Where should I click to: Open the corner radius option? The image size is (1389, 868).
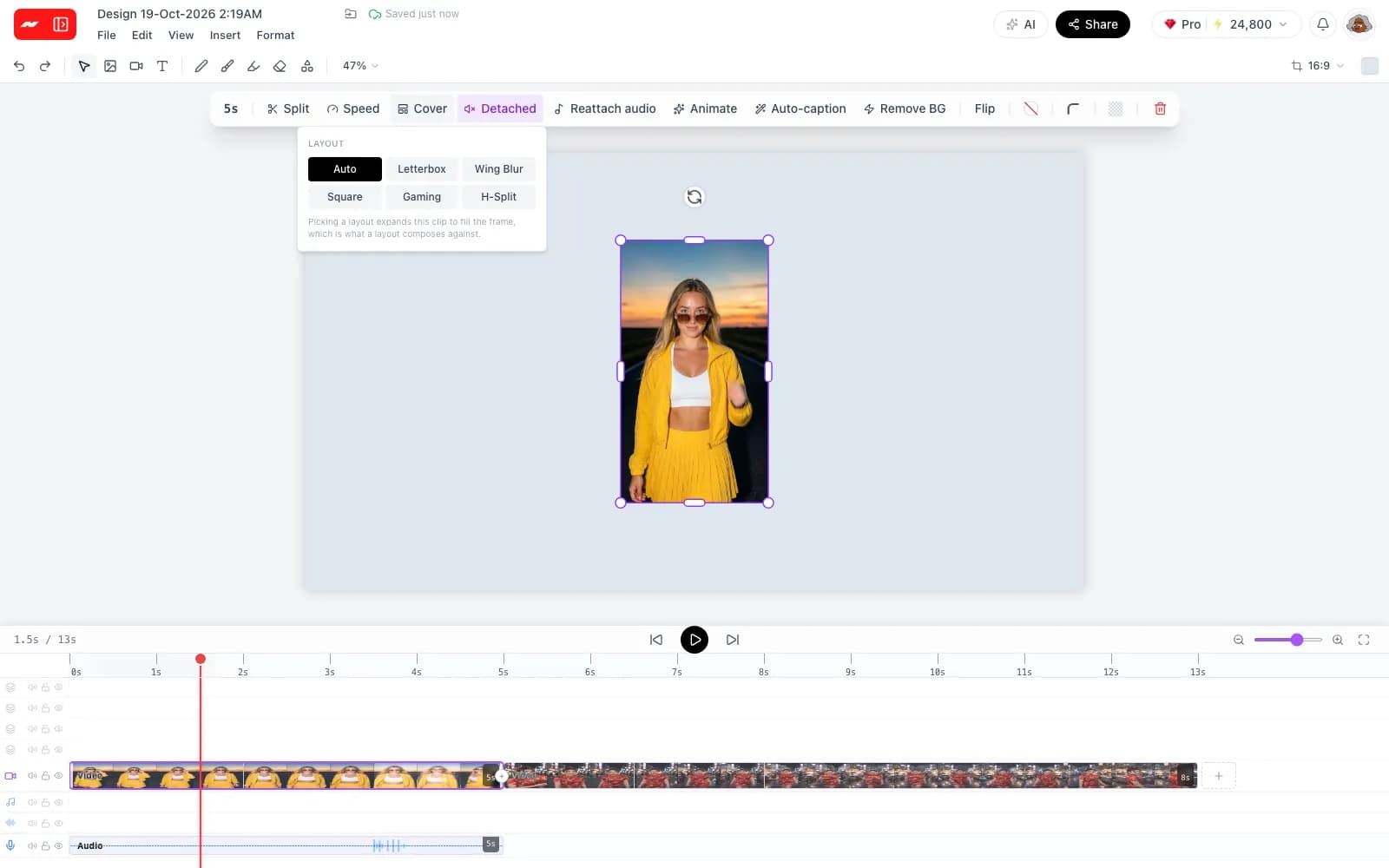(1073, 108)
